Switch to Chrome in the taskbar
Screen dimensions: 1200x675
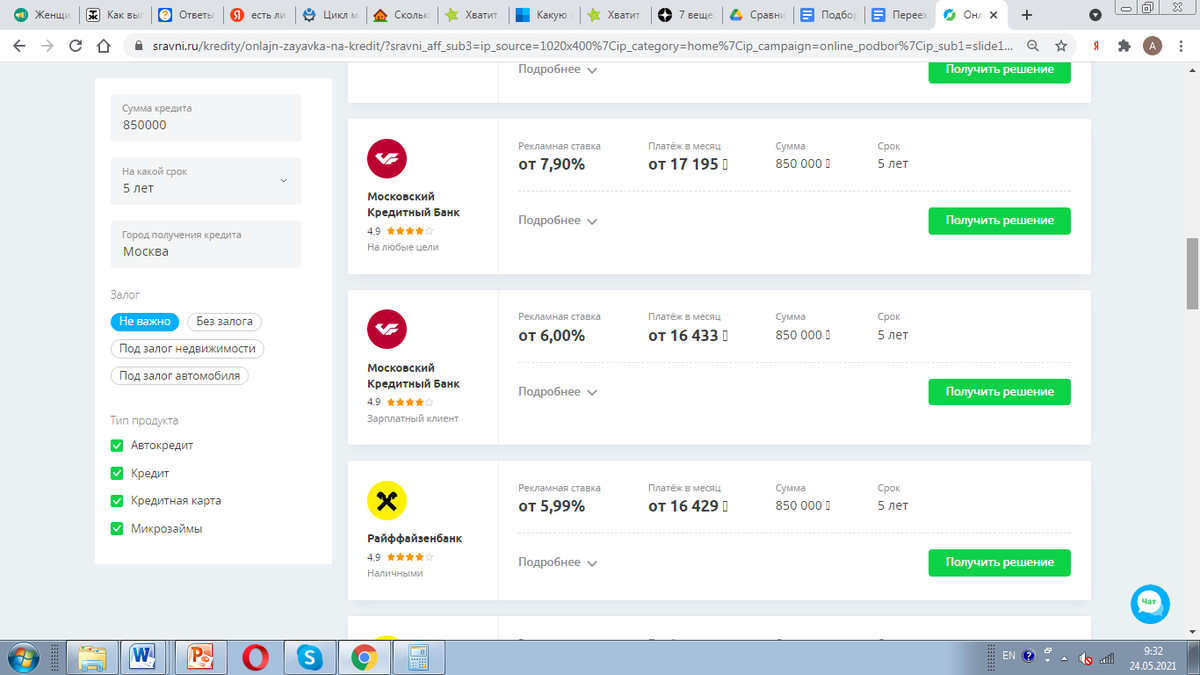pos(363,657)
